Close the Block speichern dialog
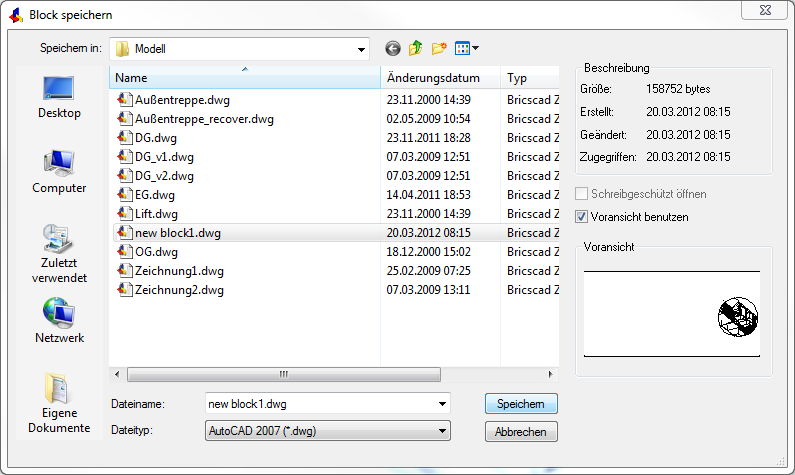Viewport: 795px width, 475px height. [765, 10]
